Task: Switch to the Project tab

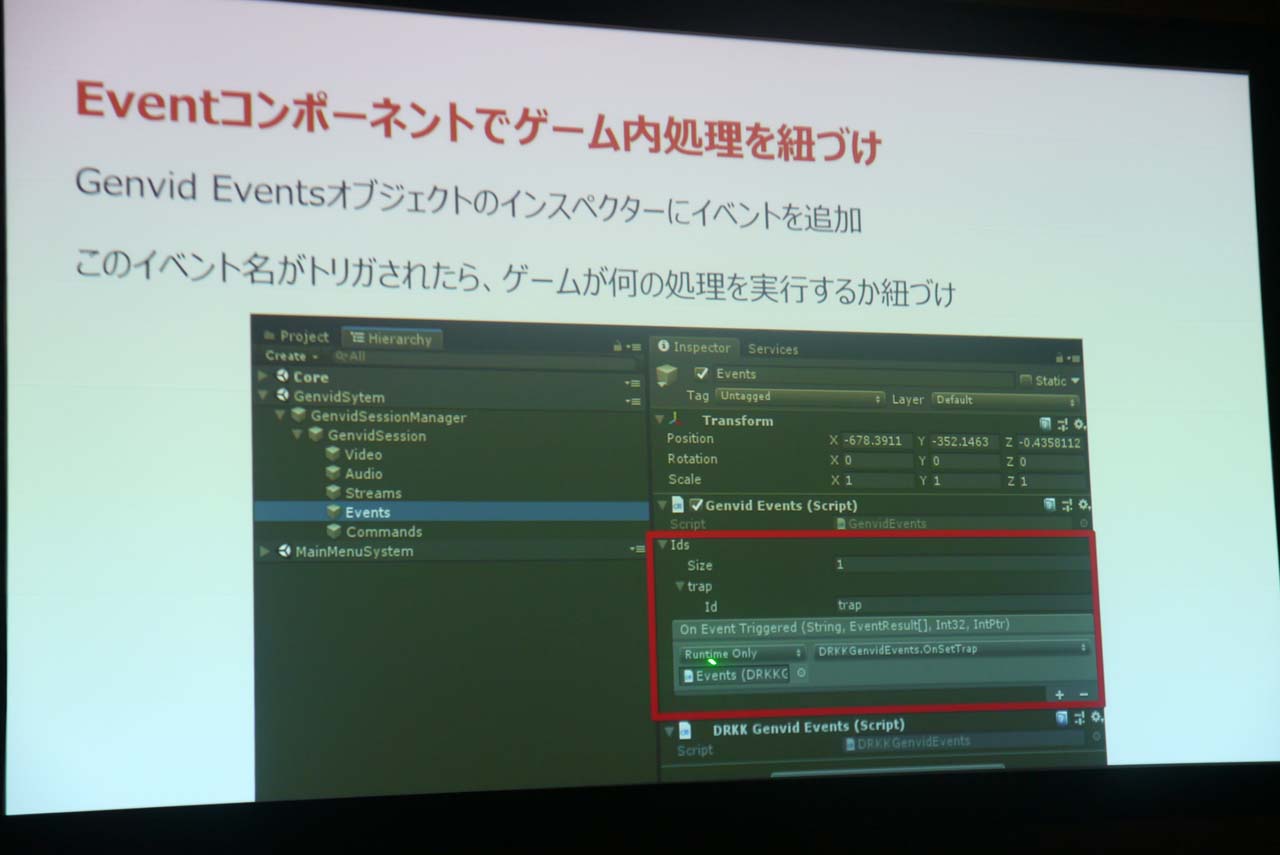Action: tap(297, 336)
